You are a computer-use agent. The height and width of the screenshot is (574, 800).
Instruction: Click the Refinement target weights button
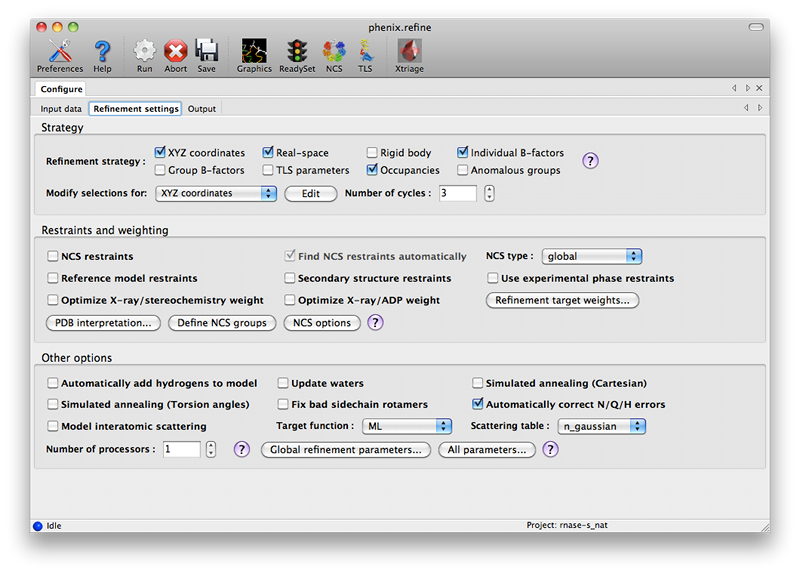[562, 300]
